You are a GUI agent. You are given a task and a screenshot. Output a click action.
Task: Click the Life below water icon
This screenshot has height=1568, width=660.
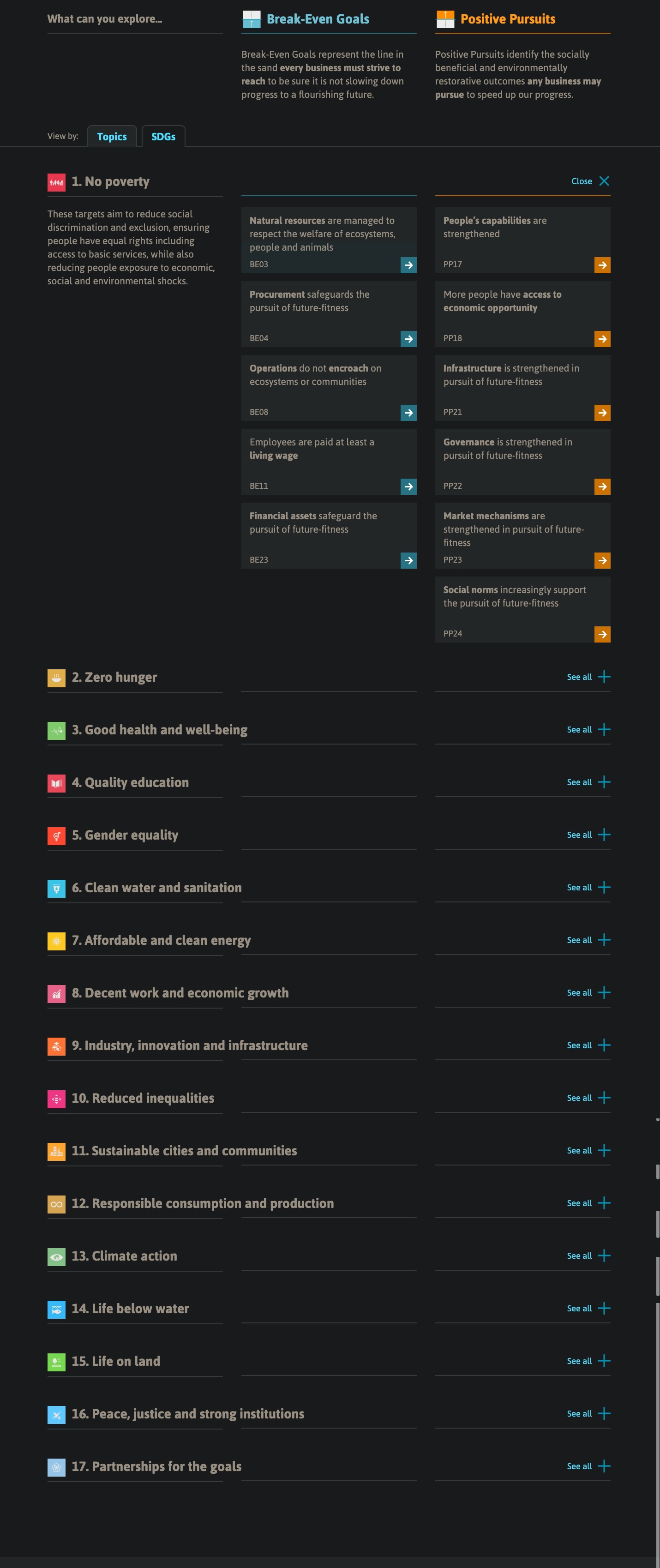tap(57, 1310)
